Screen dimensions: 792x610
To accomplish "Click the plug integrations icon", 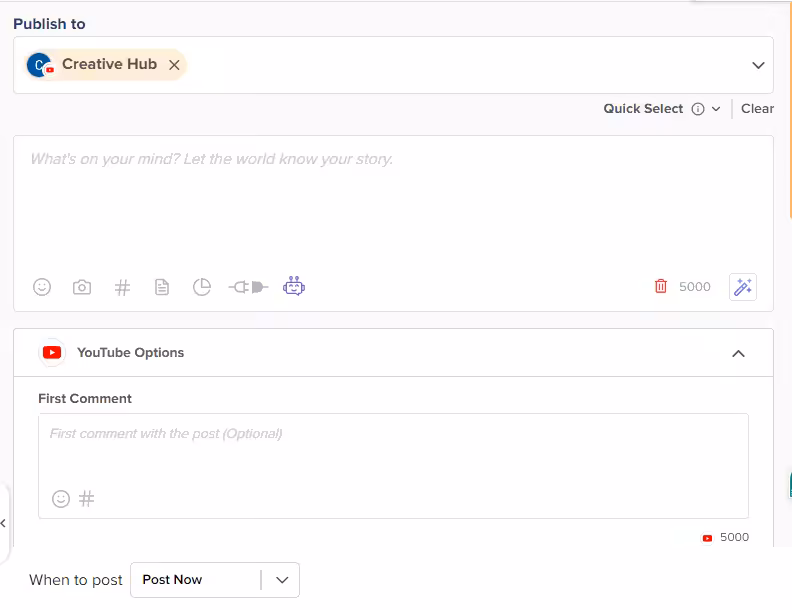I will coord(248,287).
